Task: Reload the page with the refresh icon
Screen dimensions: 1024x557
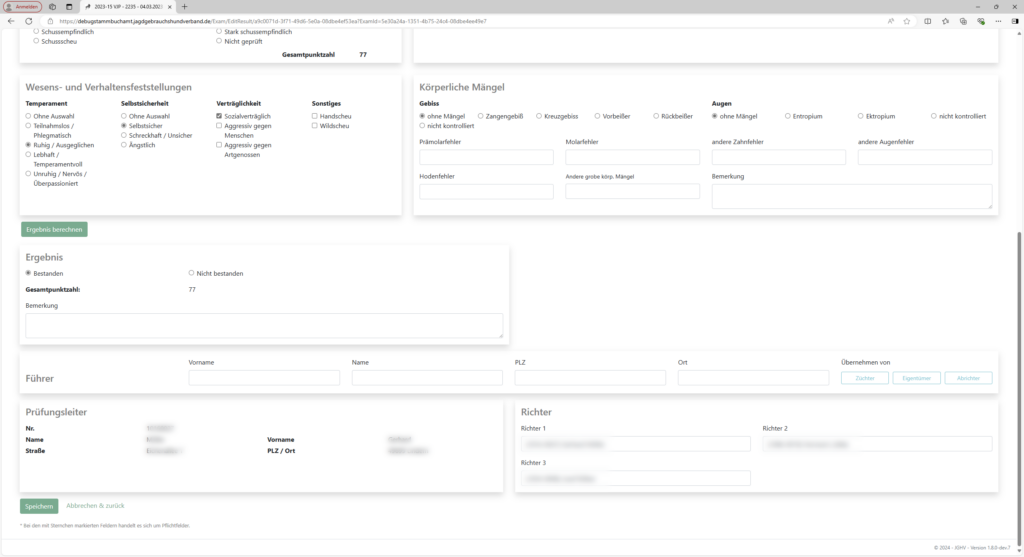Action: click(29, 21)
